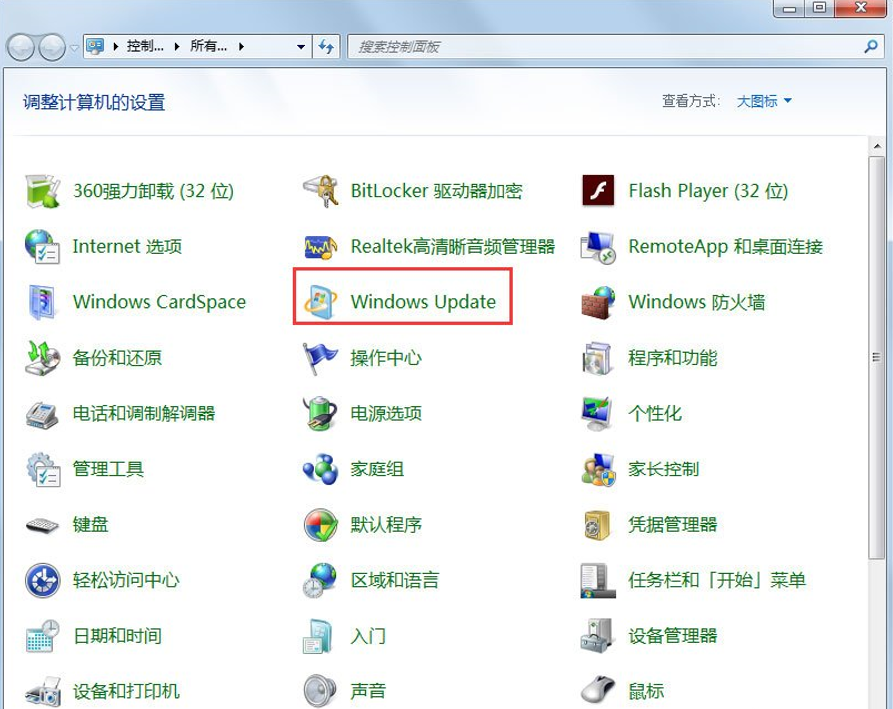Click the 控制... breadcrumb segment

pos(145,46)
